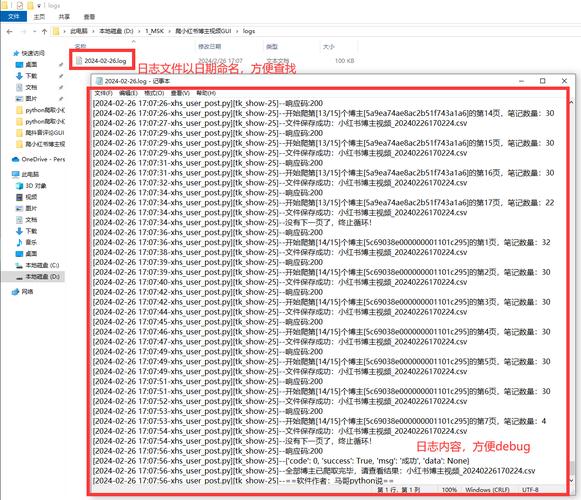Click the Notepad title bar document icon
581x500 pixels.
[99, 81]
